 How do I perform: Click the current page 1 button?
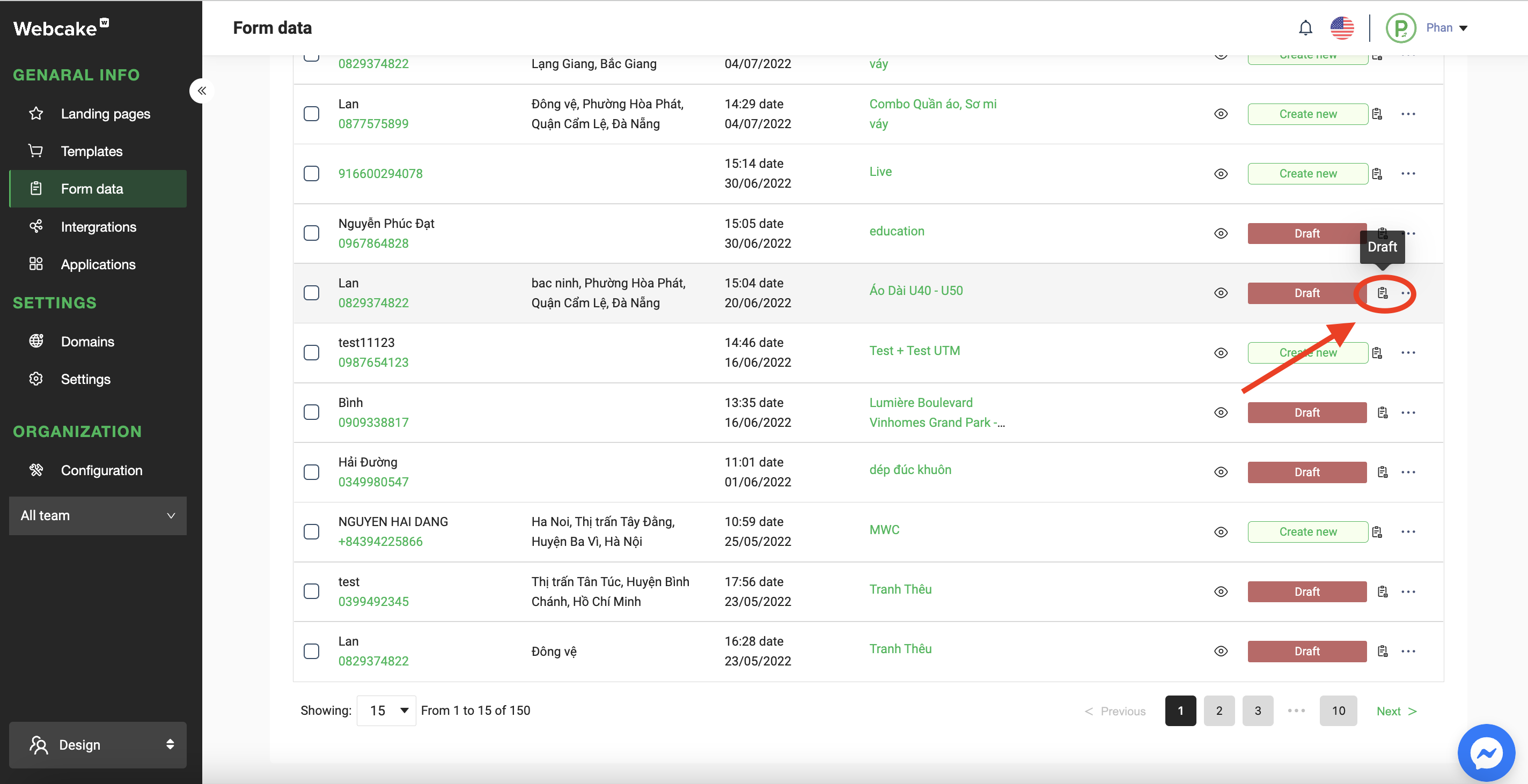1180,711
